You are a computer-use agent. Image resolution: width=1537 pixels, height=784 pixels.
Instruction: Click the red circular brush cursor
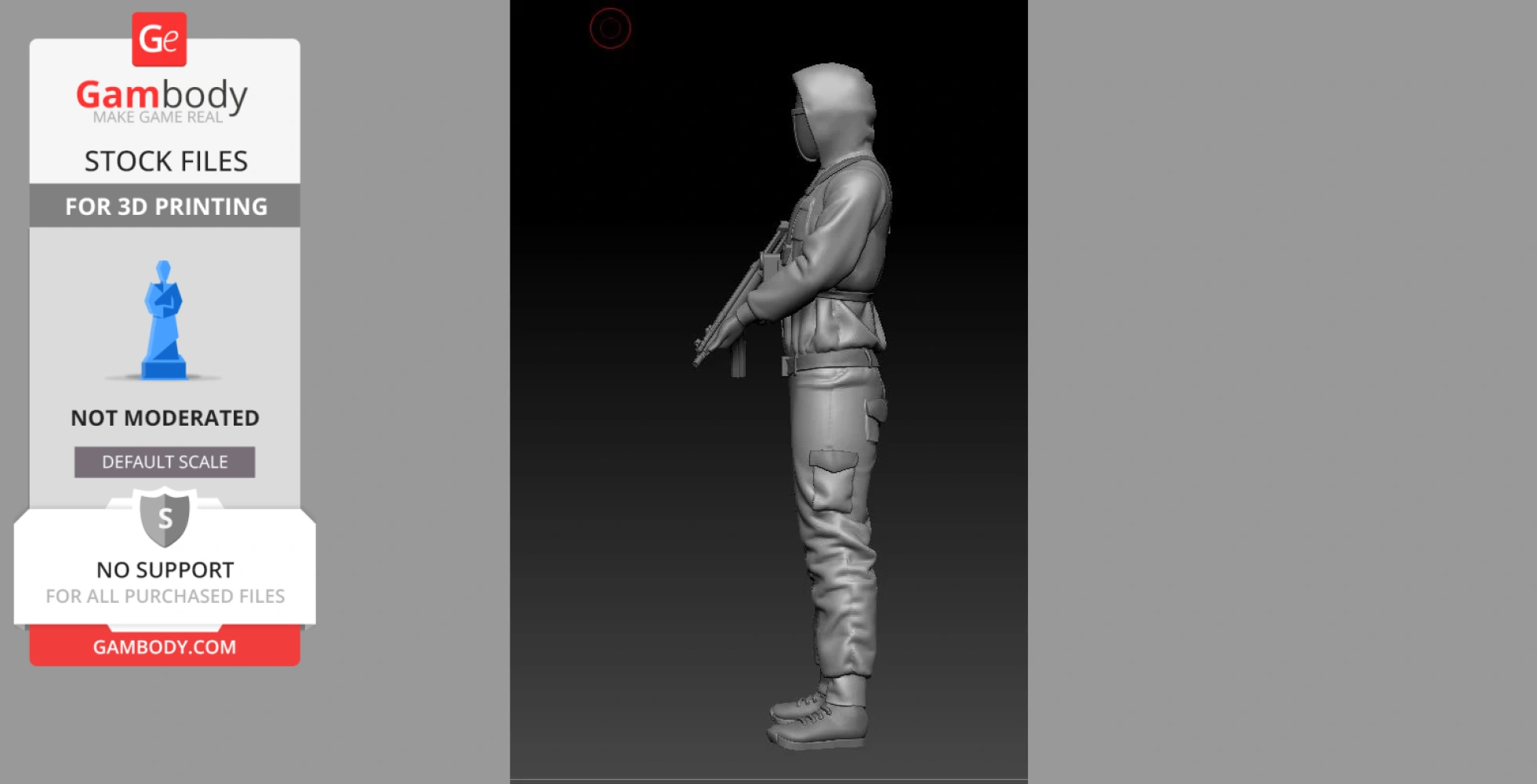[x=610, y=29]
